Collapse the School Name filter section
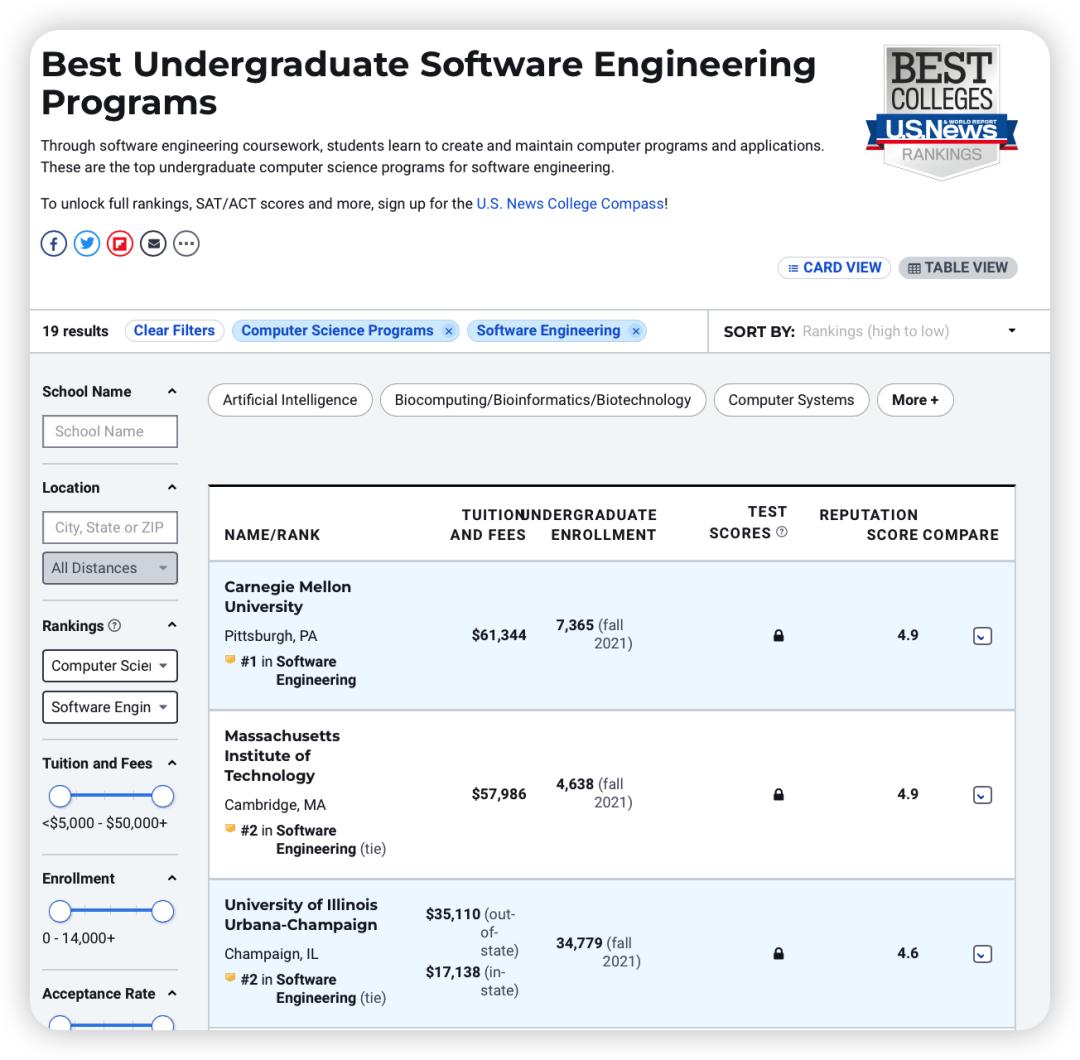The width and height of the screenshot is (1080, 1060). (171, 392)
